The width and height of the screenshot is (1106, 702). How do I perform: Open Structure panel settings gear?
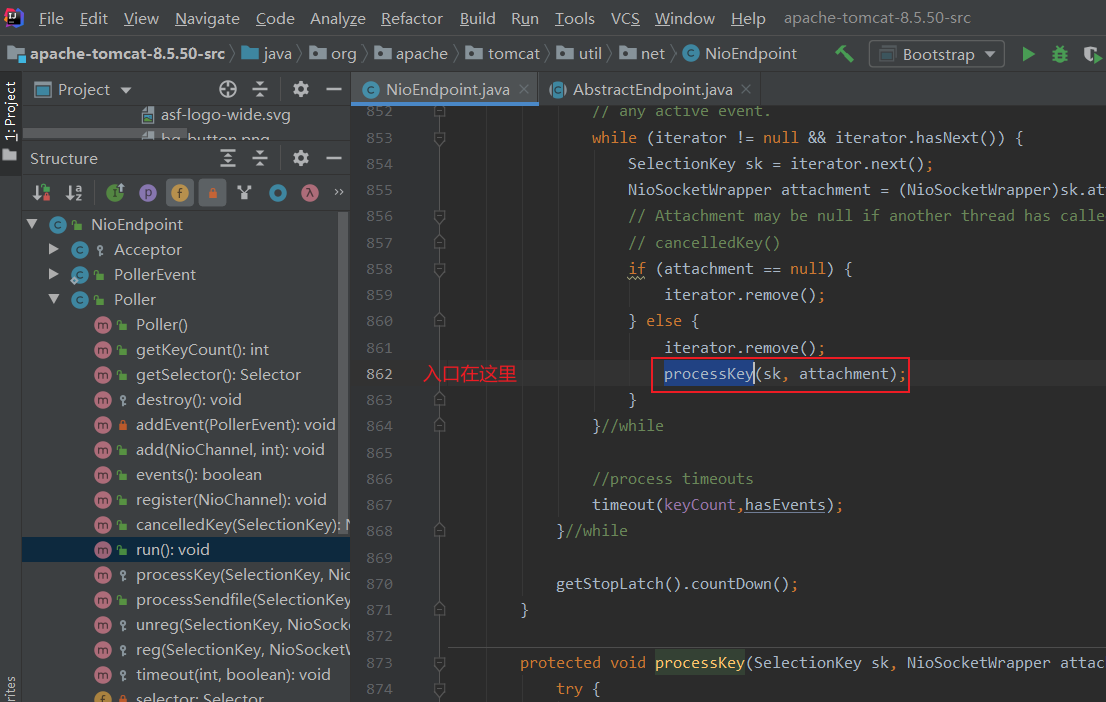coord(300,158)
